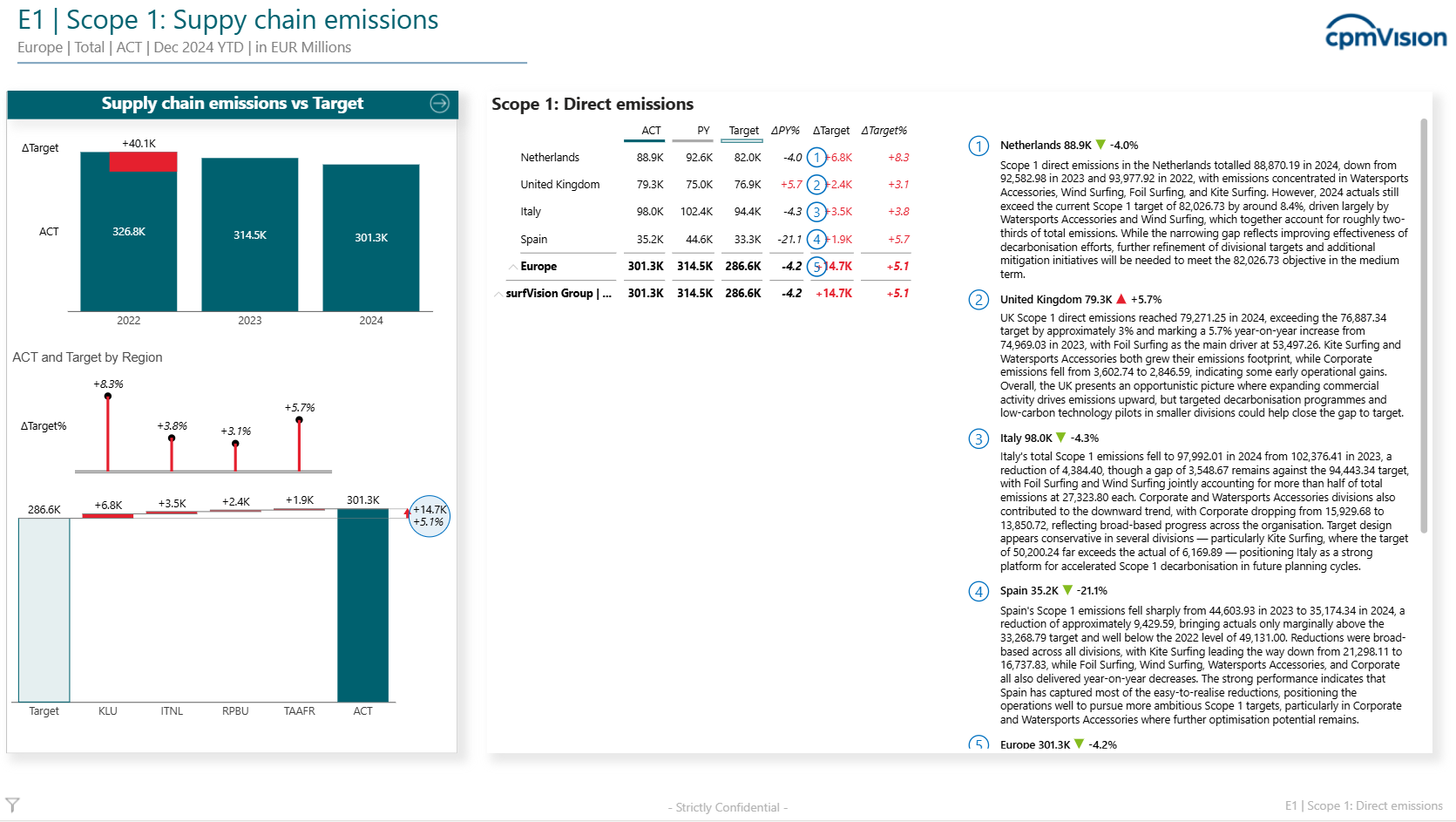The height and width of the screenshot is (822, 1456).
Task: Click the cpmVision logo
Action: [x=1385, y=33]
